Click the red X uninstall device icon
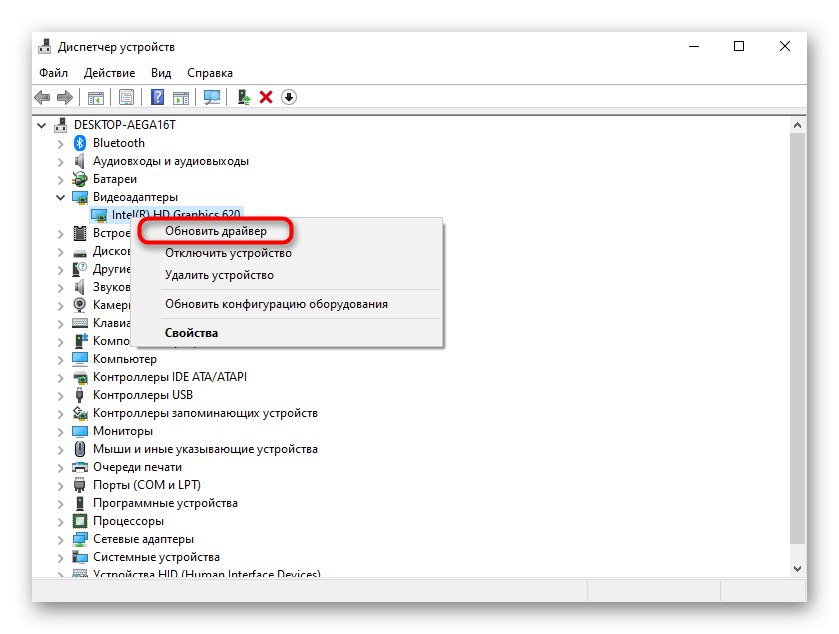 [266, 97]
